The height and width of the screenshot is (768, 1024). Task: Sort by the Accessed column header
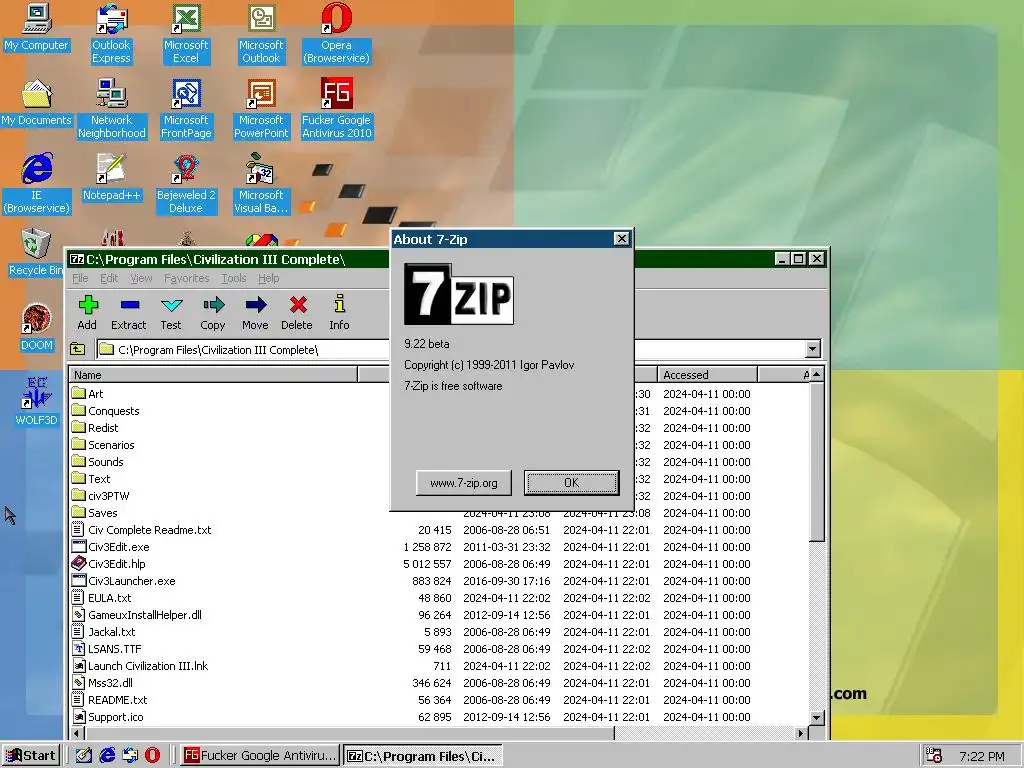pyautogui.click(x=707, y=375)
